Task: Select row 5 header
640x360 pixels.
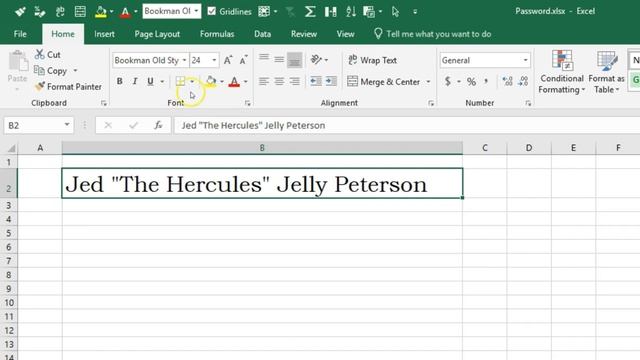Action: pos(9,233)
